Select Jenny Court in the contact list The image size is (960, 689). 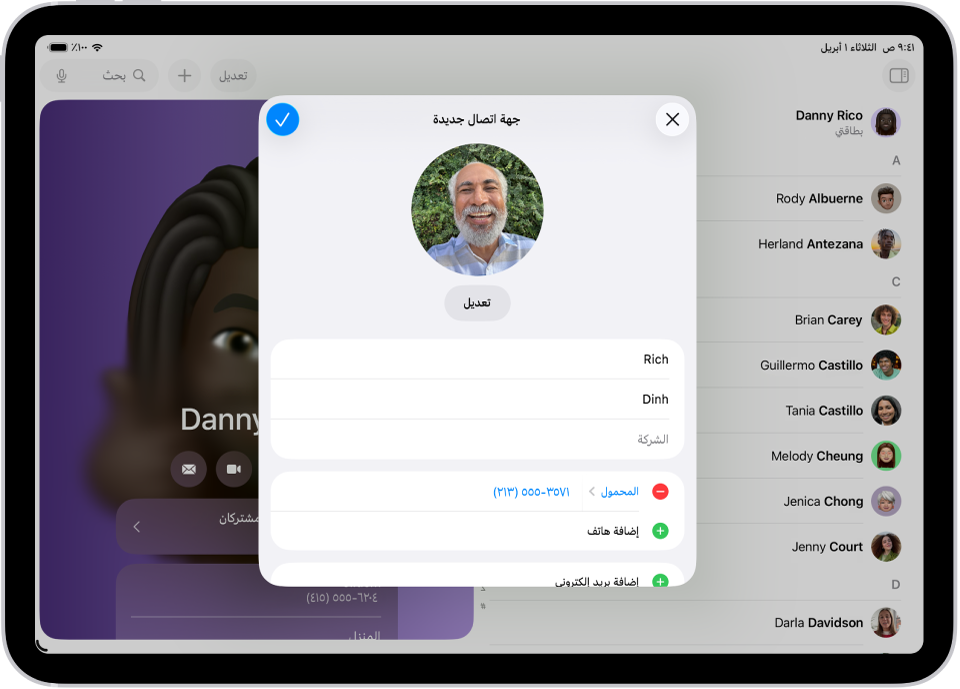click(799, 546)
